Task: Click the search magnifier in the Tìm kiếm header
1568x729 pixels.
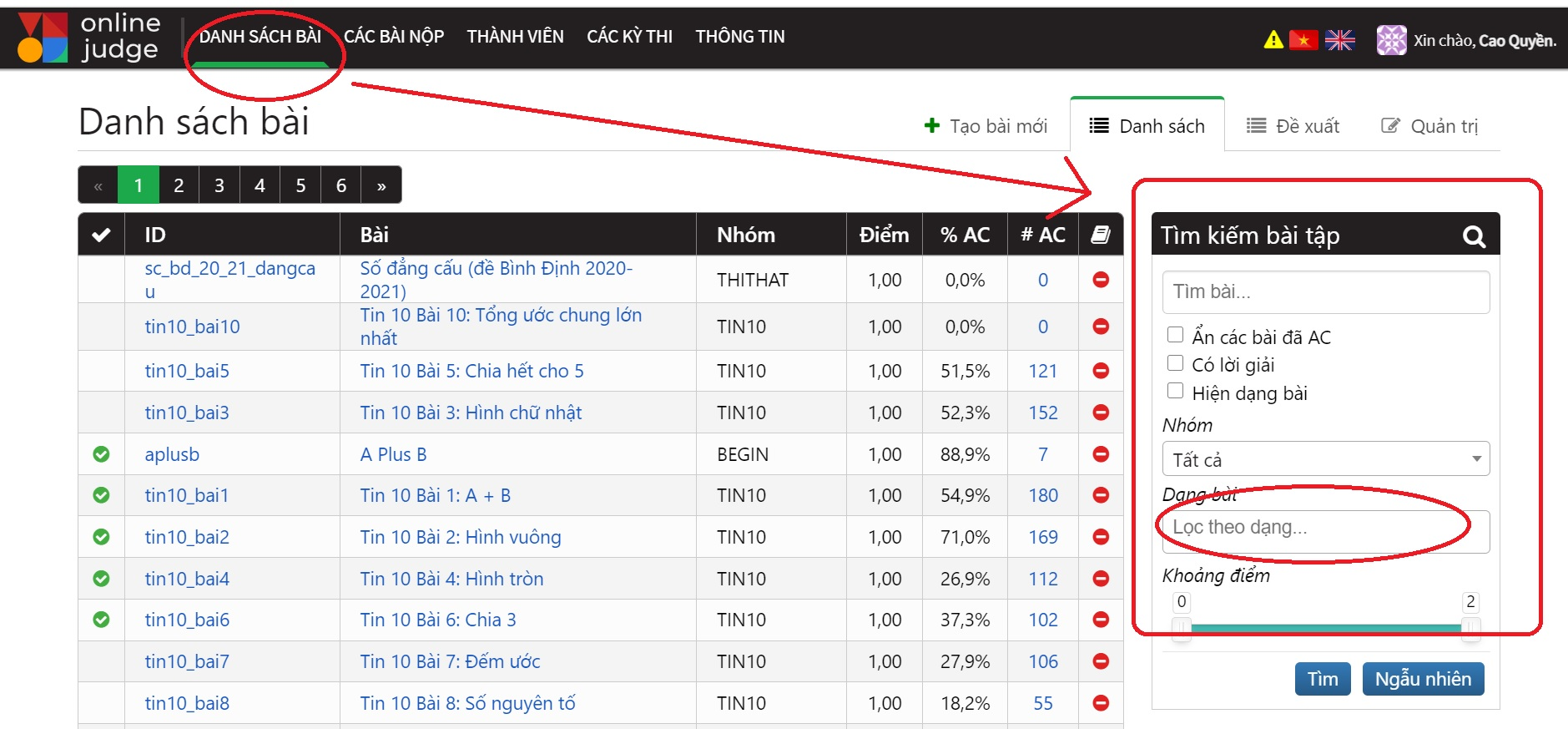Action: 1474,237
